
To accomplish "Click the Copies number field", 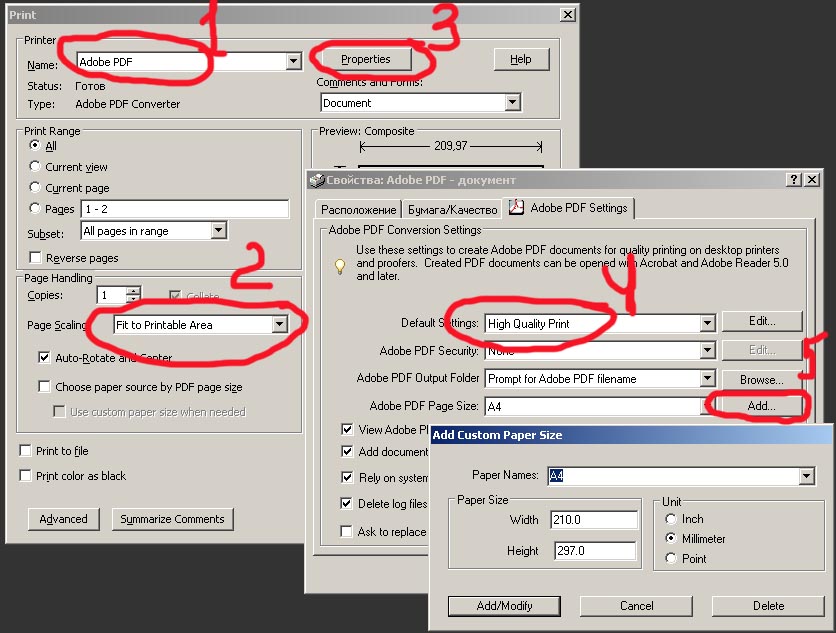I will (x=111, y=295).
